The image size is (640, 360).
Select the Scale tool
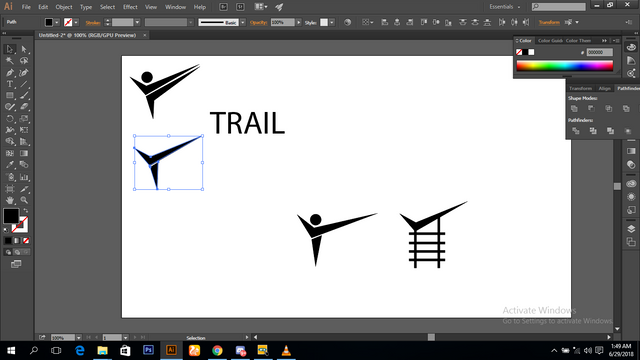(x=24, y=119)
